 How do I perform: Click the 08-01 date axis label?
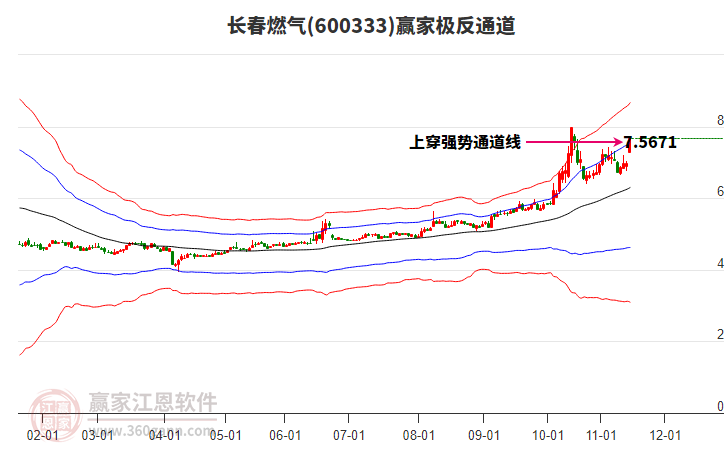(x=419, y=435)
